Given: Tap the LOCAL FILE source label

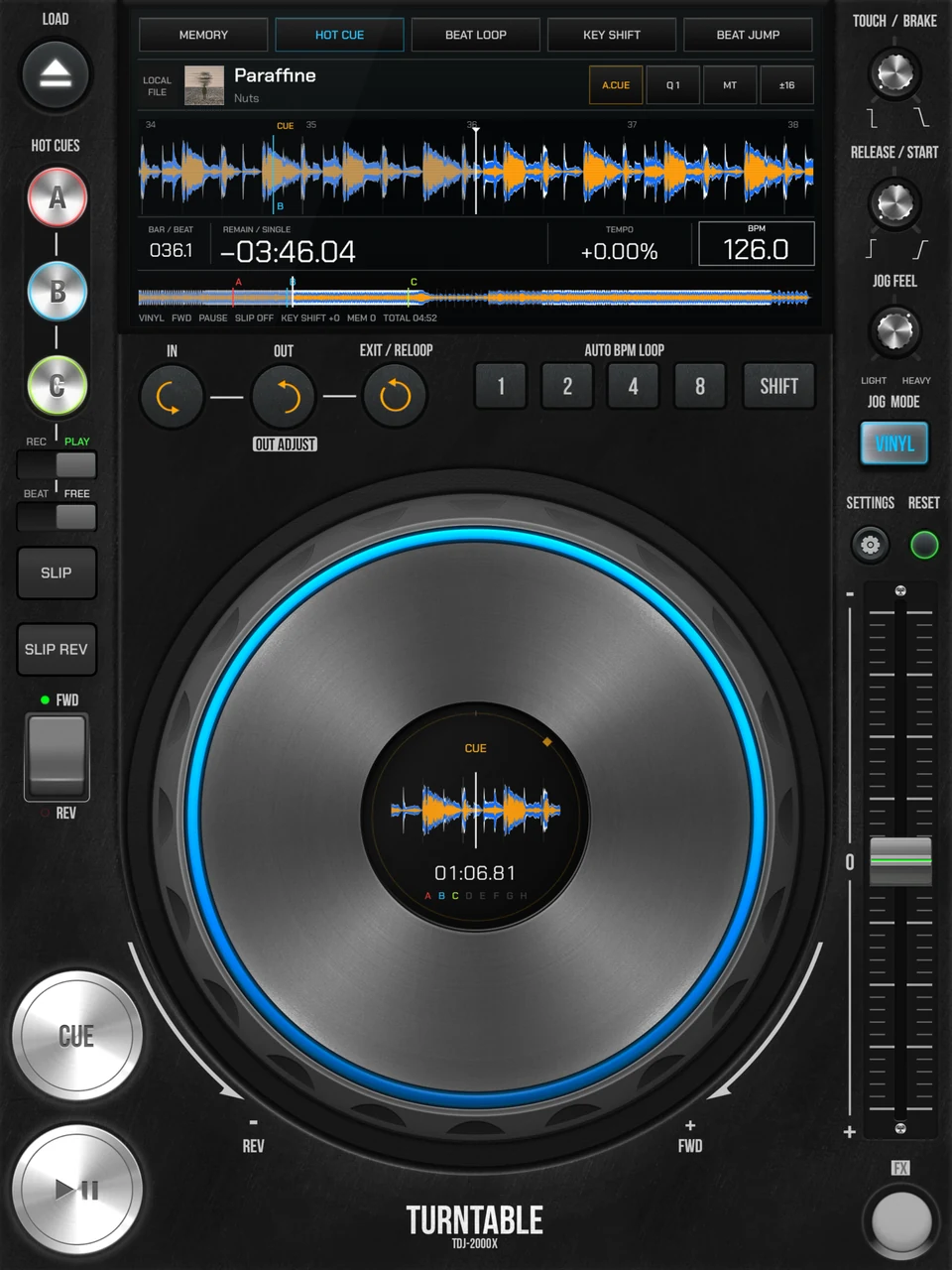Looking at the screenshot, I should 157,86.
